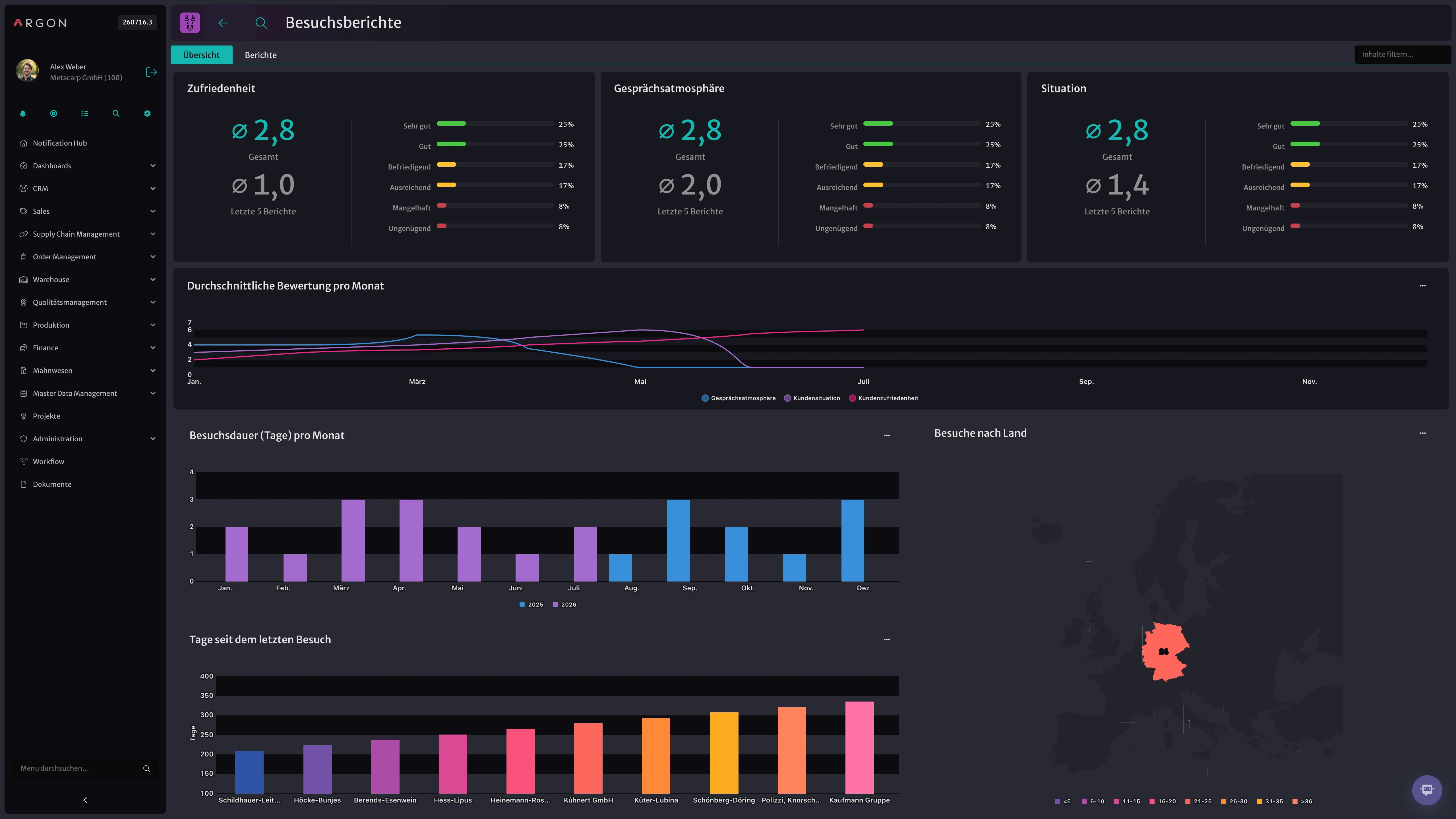Toggle the Kundenzufriedenheit legend series
Screen dimensions: 1456x819
coord(884,398)
